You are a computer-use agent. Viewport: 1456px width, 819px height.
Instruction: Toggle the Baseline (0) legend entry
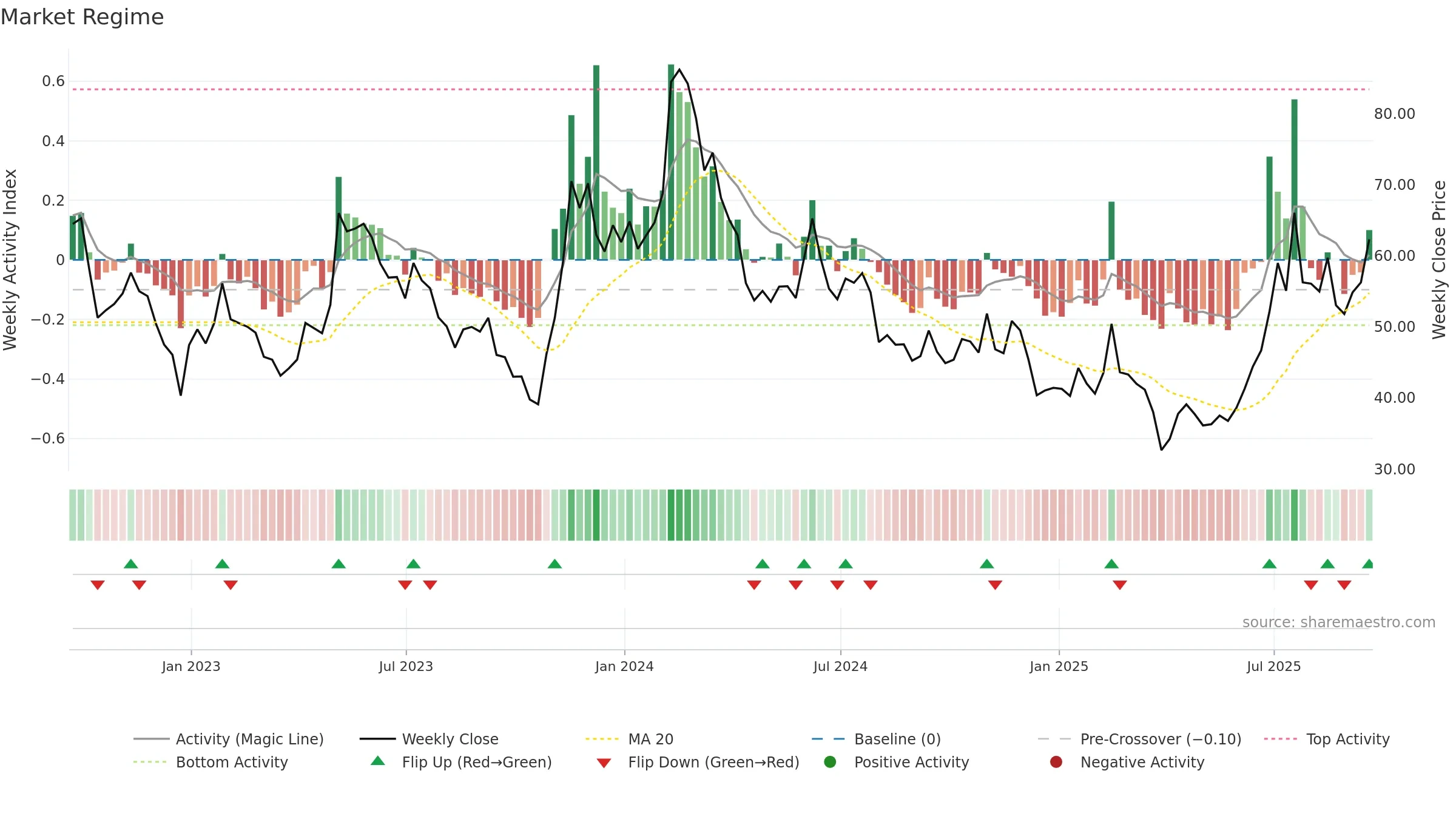(x=876, y=739)
